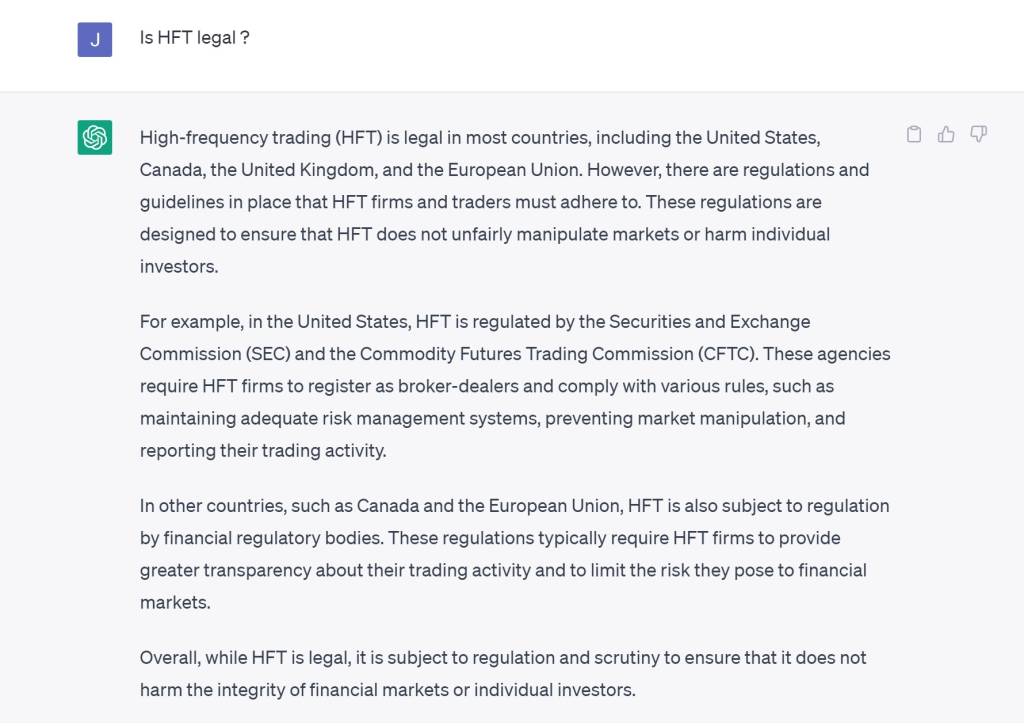Give the response a thumbs up
The height and width of the screenshot is (726, 1024).
pos(946,134)
